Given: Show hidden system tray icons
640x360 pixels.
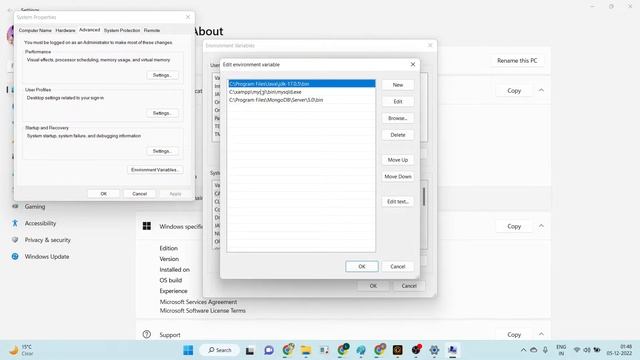Looking at the screenshot, I should [x=523, y=350].
